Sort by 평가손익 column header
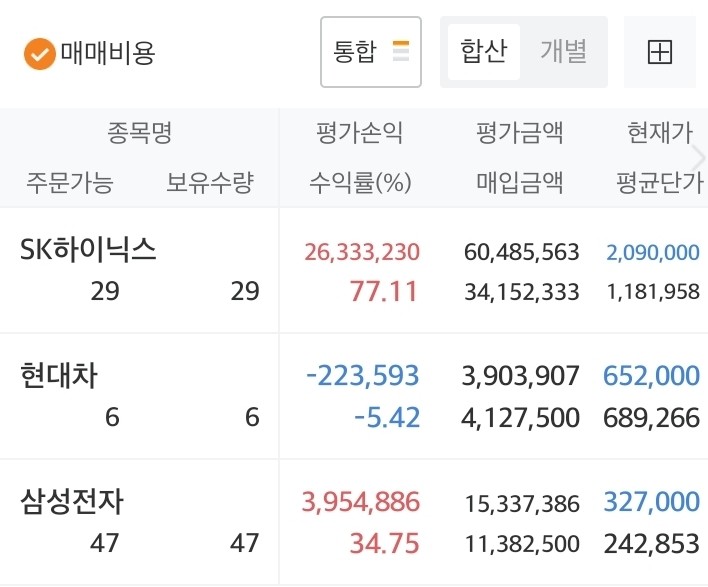This screenshot has height=587, width=708. point(359,133)
